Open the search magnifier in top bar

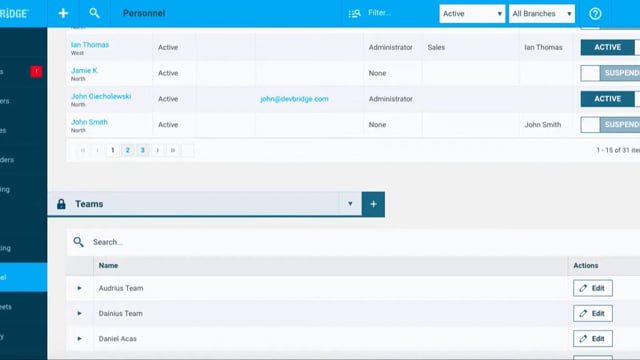click(94, 13)
